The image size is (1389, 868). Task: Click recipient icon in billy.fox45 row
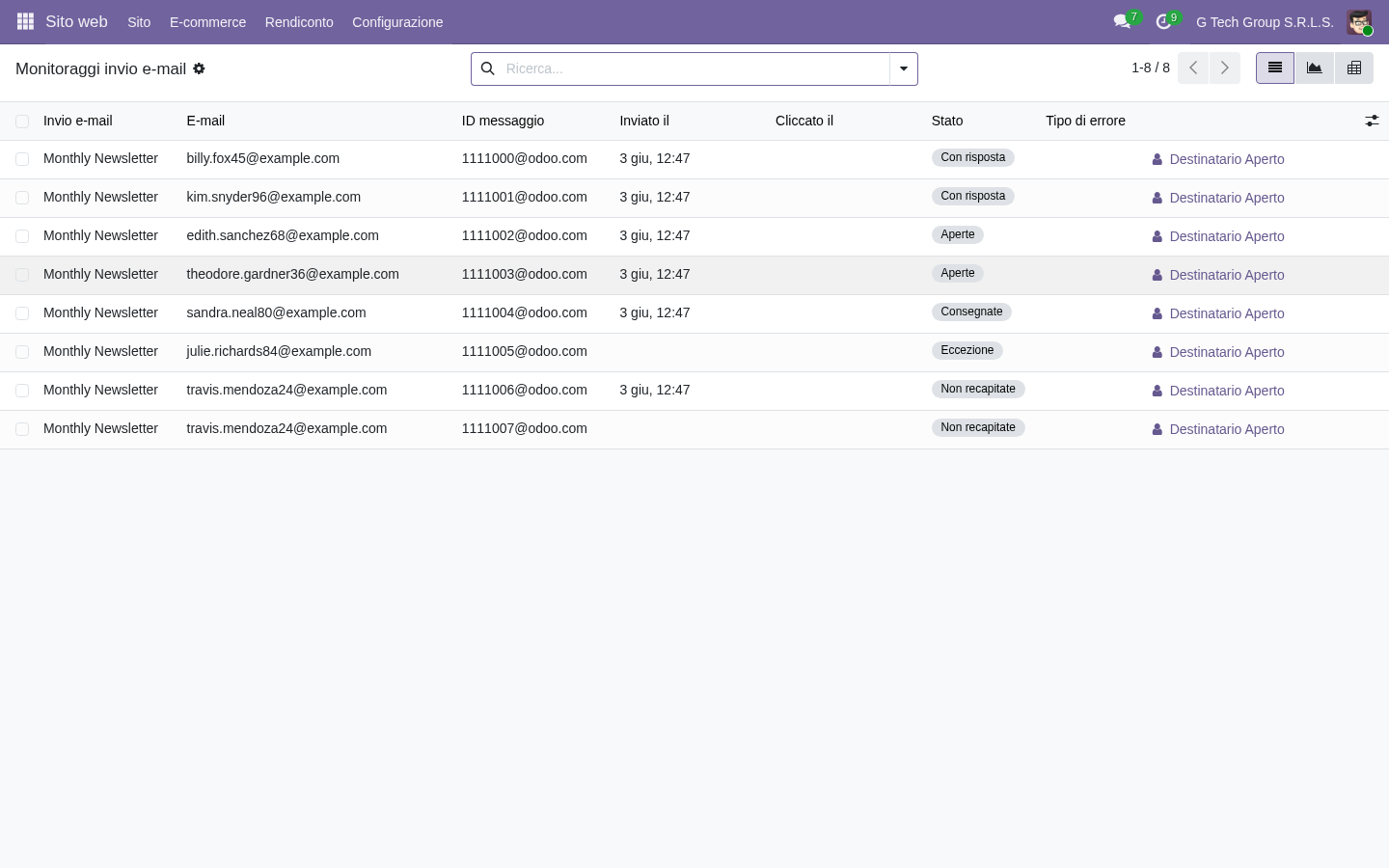click(x=1157, y=159)
